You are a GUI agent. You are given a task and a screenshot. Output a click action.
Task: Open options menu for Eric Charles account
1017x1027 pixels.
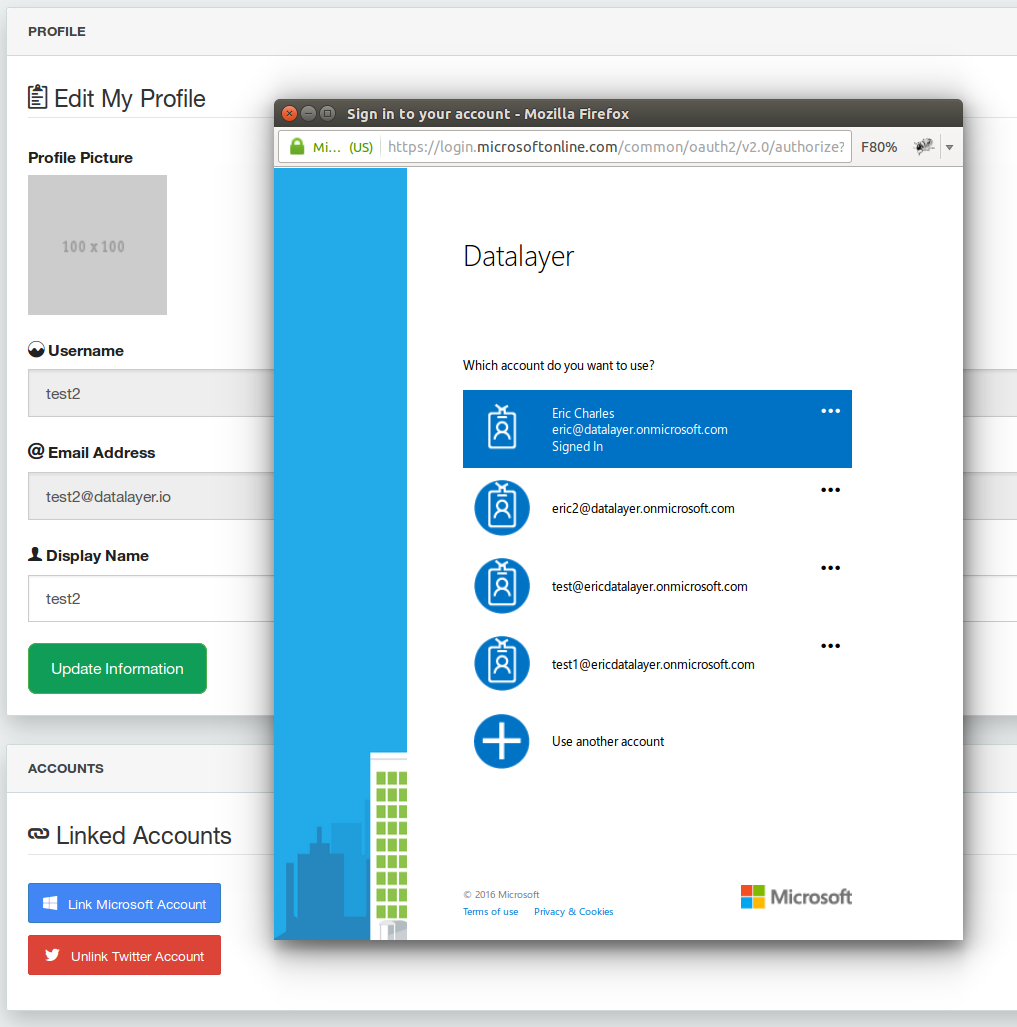[x=830, y=411]
